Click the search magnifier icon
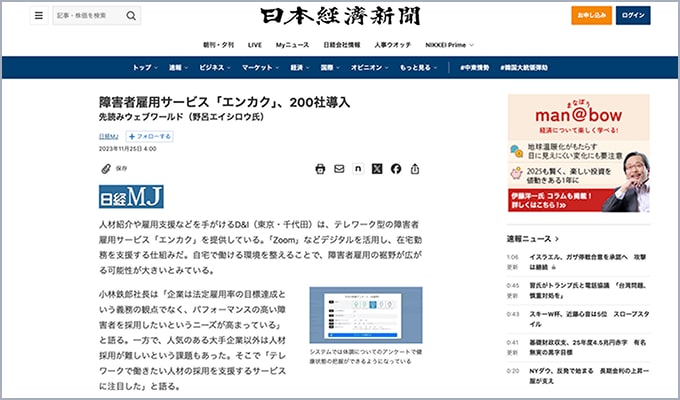The width and height of the screenshot is (680, 400). 133,16
